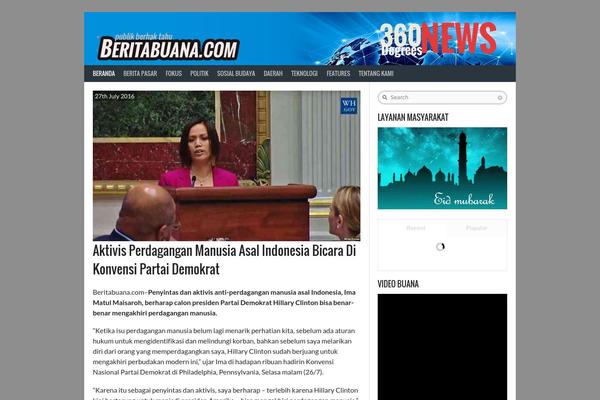Open the Tentang Kami page
The height and width of the screenshot is (400, 600).
376,73
